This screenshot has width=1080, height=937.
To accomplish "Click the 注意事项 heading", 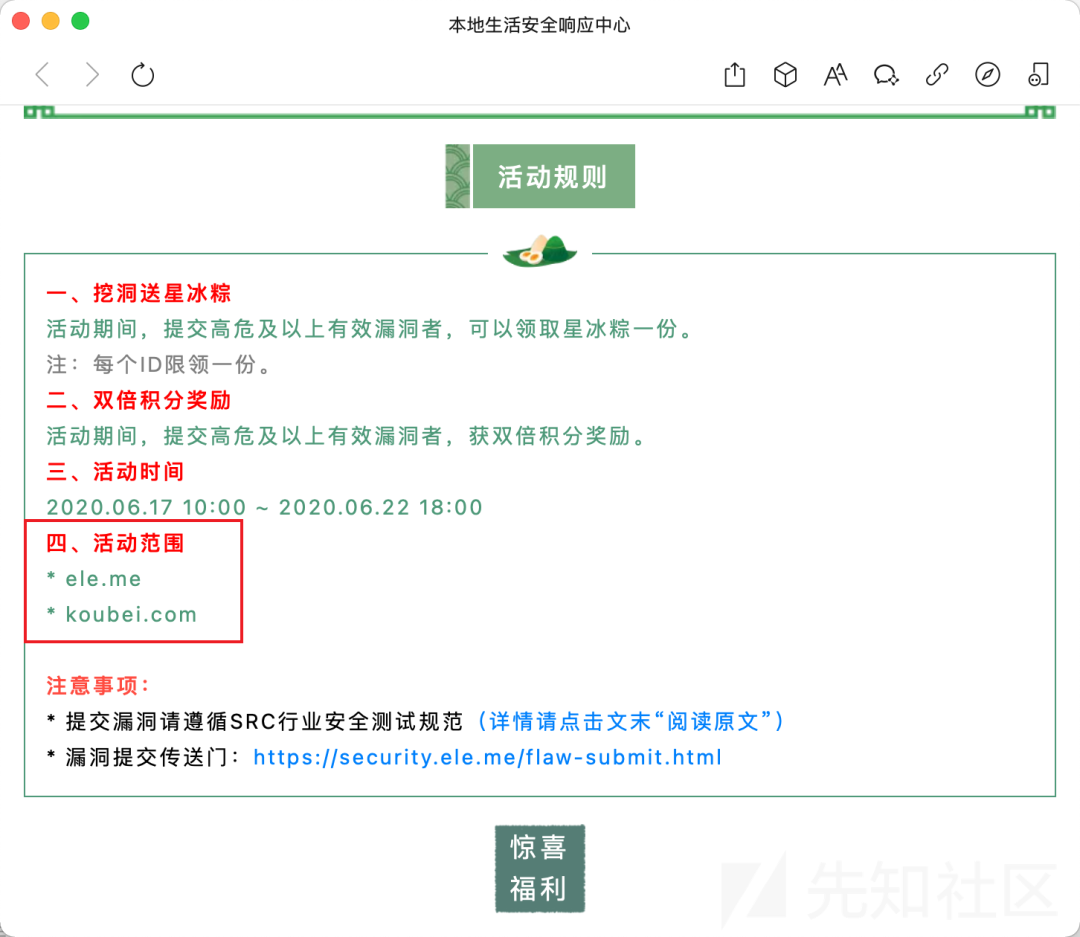I will click(98, 686).
